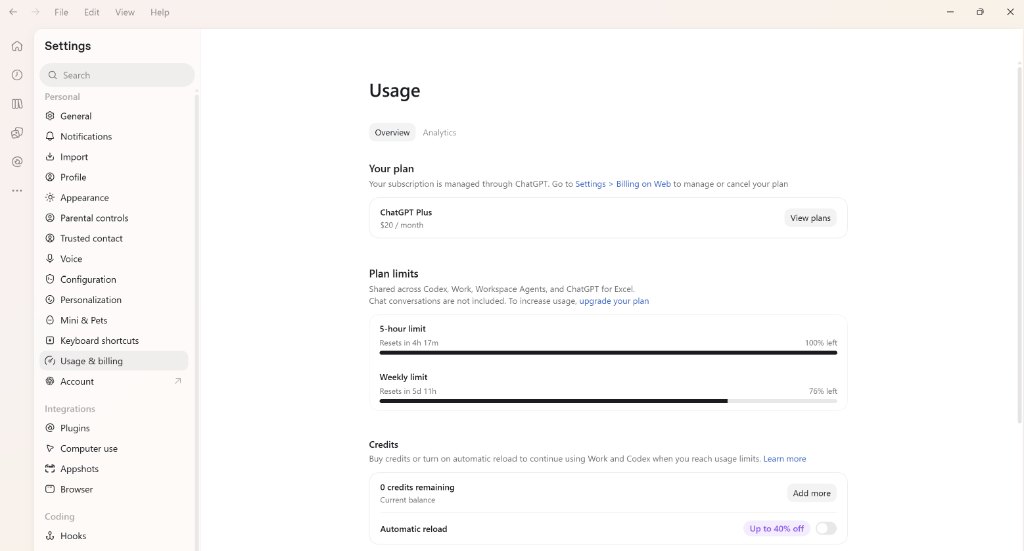
Task: Open the Edit menu
Action: pos(92,12)
